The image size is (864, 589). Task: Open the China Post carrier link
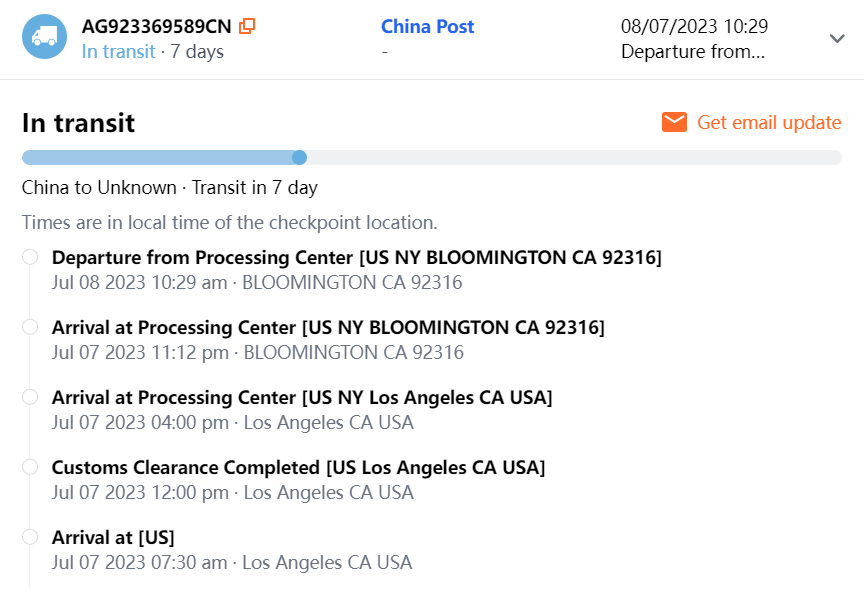(x=428, y=26)
